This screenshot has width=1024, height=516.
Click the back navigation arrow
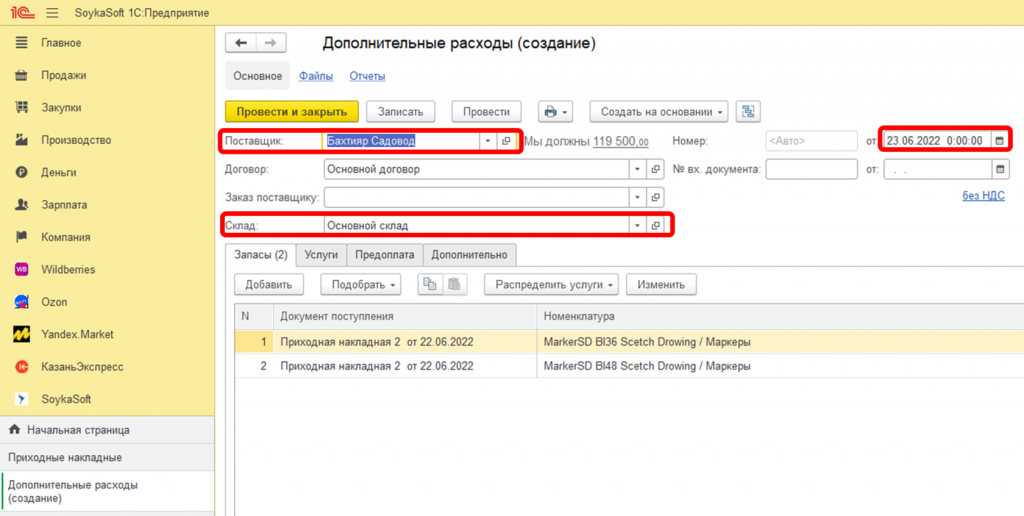pos(241,43)
